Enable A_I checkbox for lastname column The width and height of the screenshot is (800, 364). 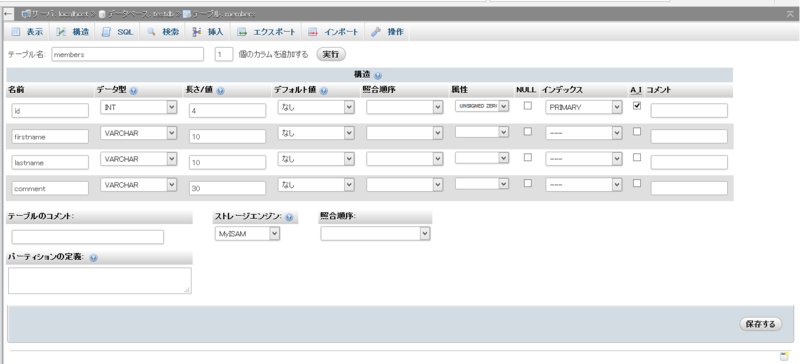coord(637,157)
